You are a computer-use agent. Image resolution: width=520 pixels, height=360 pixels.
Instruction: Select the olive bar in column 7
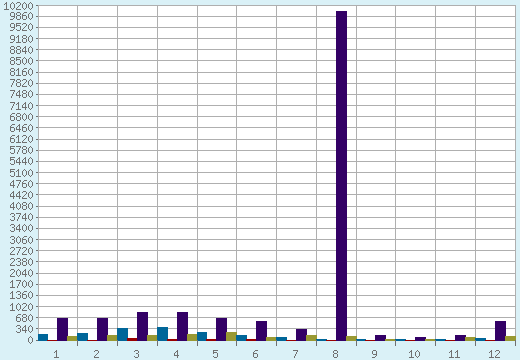(311, 338)
